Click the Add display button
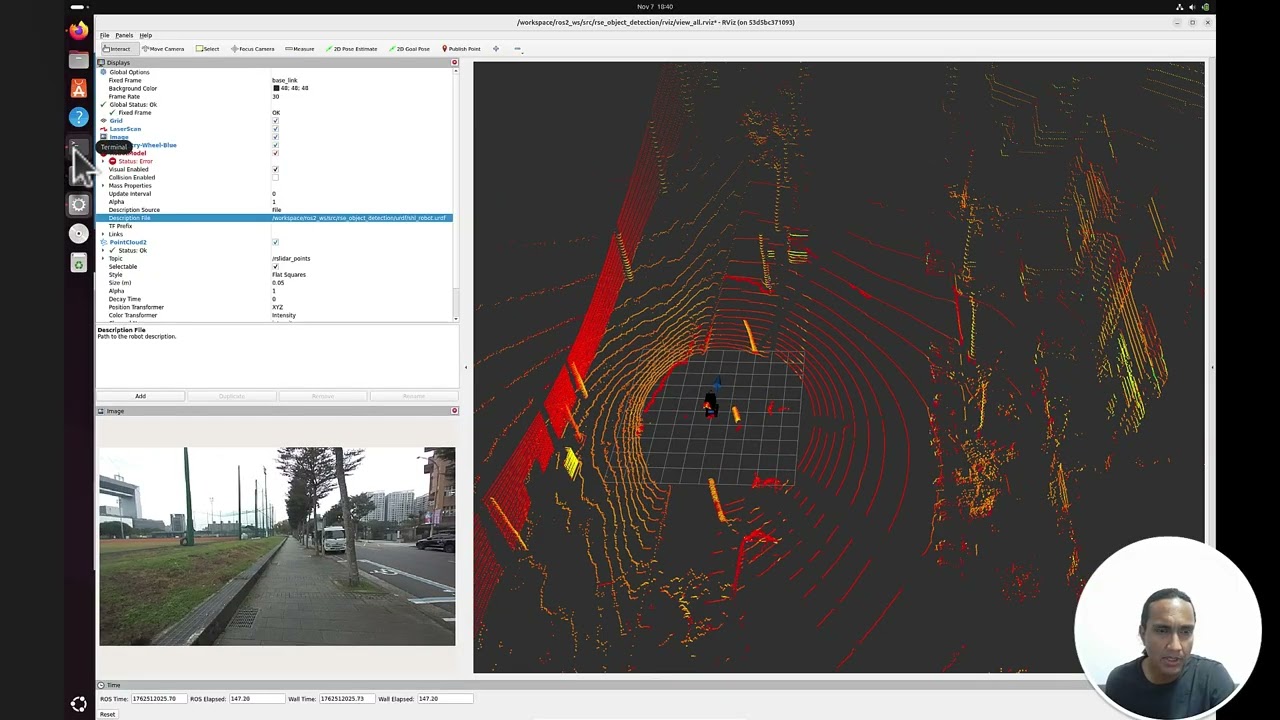The height and width of the screenshot is (720, 1280). pyautogui.click(x=140, y=396)
